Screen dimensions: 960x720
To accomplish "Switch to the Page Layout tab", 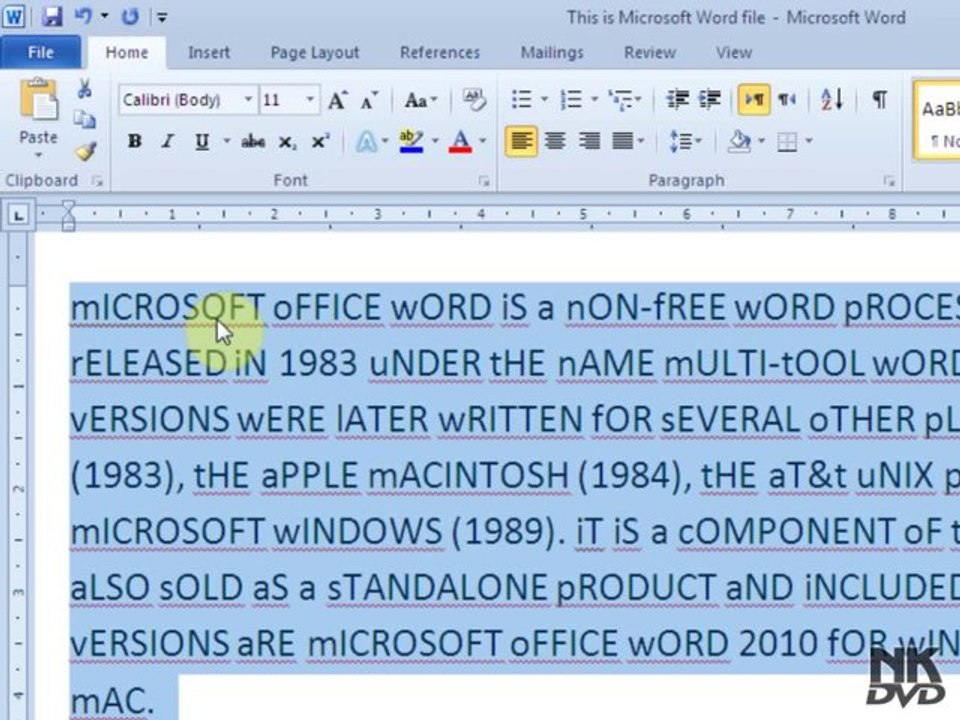I will (x=315, y=53).
